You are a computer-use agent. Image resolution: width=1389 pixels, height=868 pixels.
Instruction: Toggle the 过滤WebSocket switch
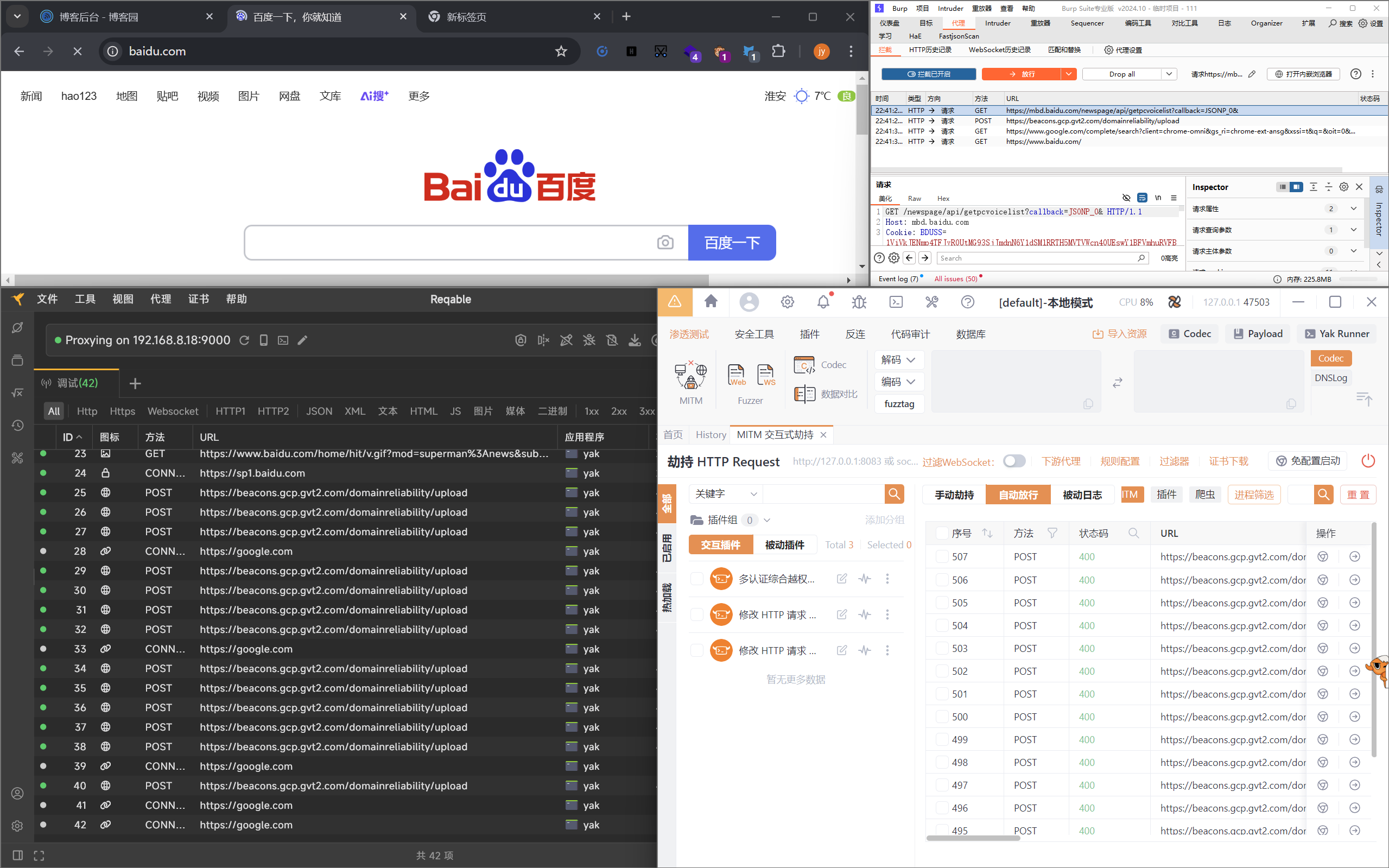coord(1014,461)
